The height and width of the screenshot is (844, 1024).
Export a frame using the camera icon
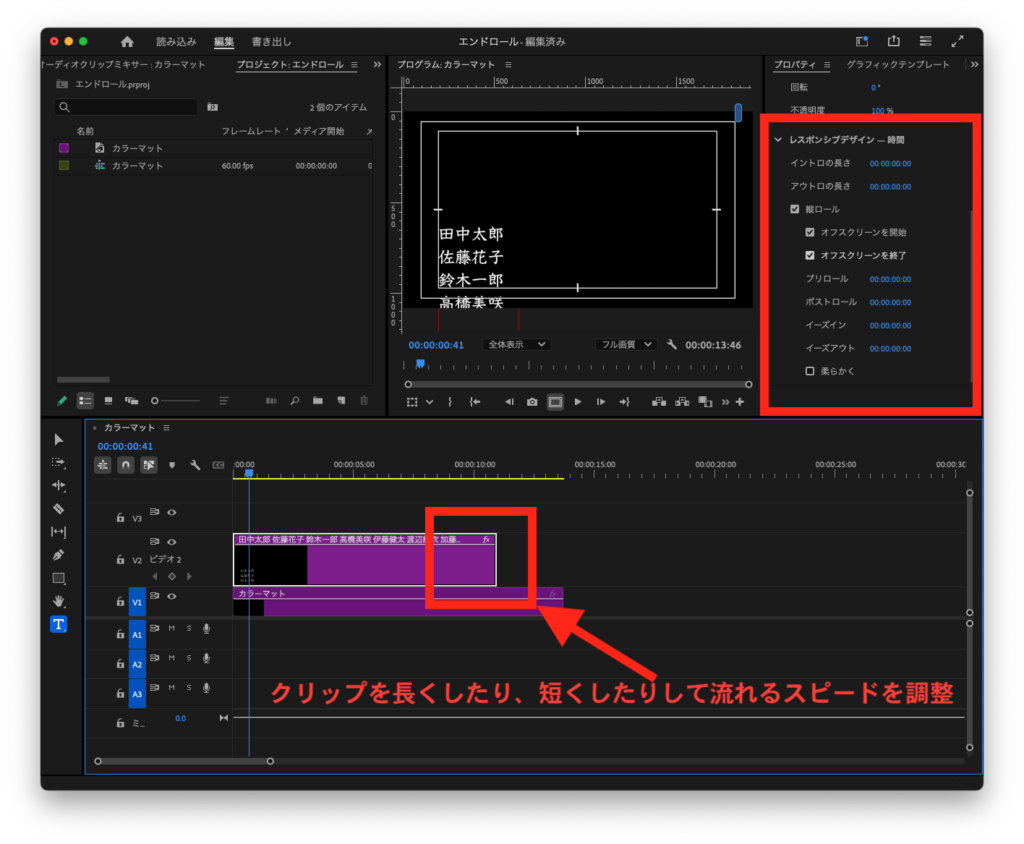[532, 401]
